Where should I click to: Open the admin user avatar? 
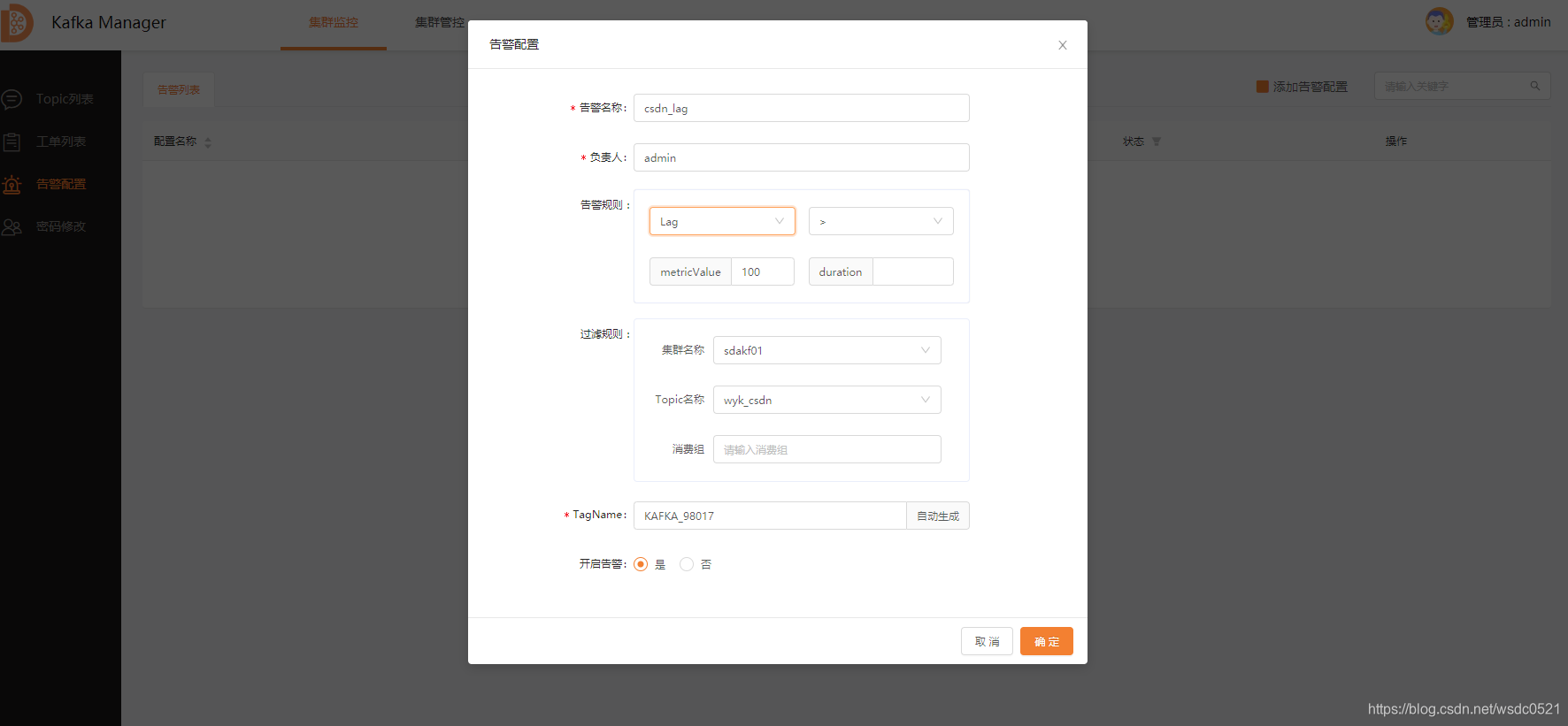click(x=1439, y=21)
